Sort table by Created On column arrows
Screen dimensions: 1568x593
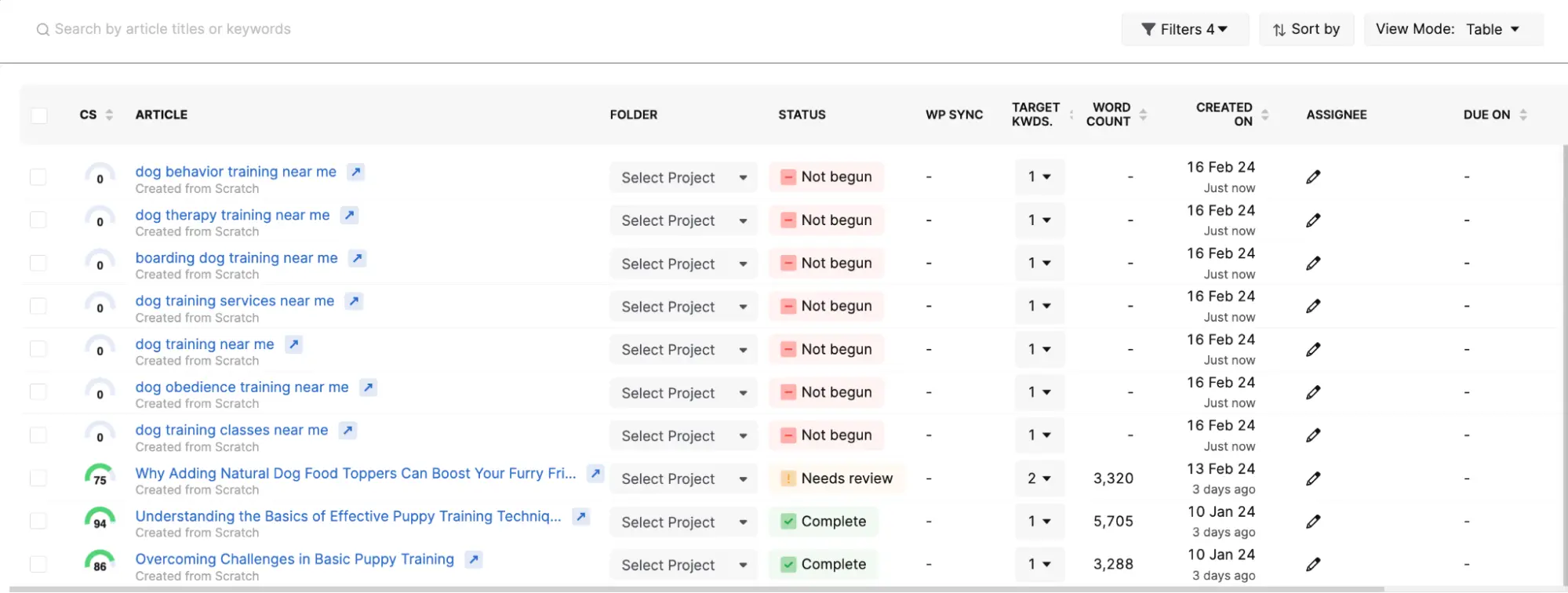[x=1264, y=115]
